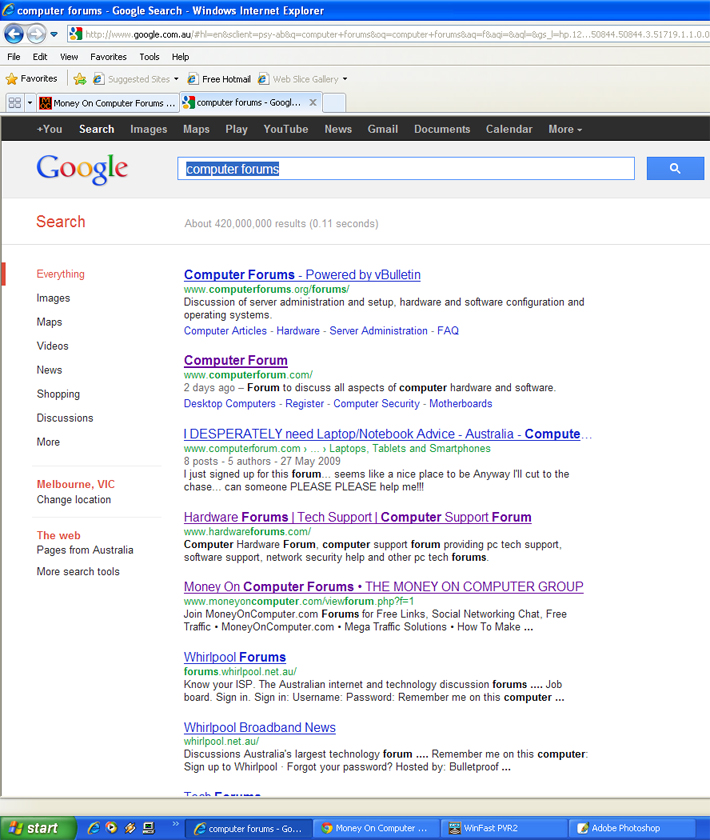This screenshot has height=840, width=710.
Task: Click the Windows start button
Action: click(x=36, y=828)
